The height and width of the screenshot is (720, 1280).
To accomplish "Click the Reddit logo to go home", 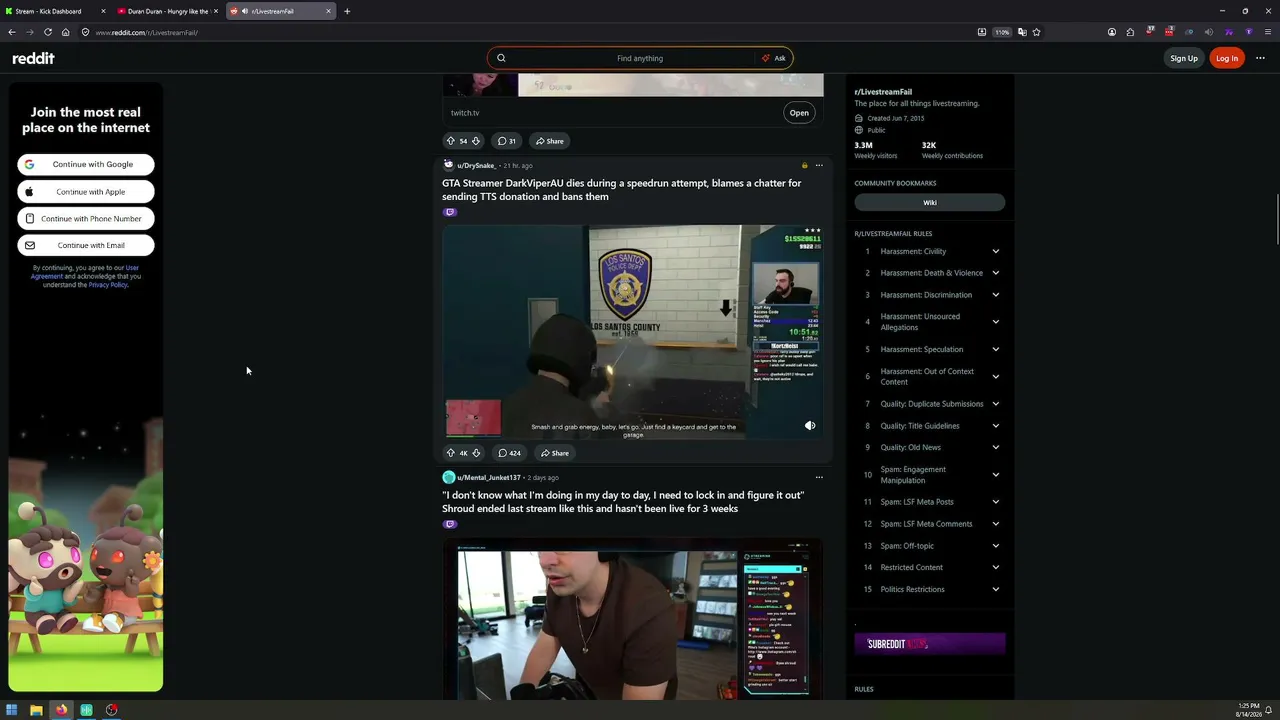I will pyautogui.click(x=33, y=58).
